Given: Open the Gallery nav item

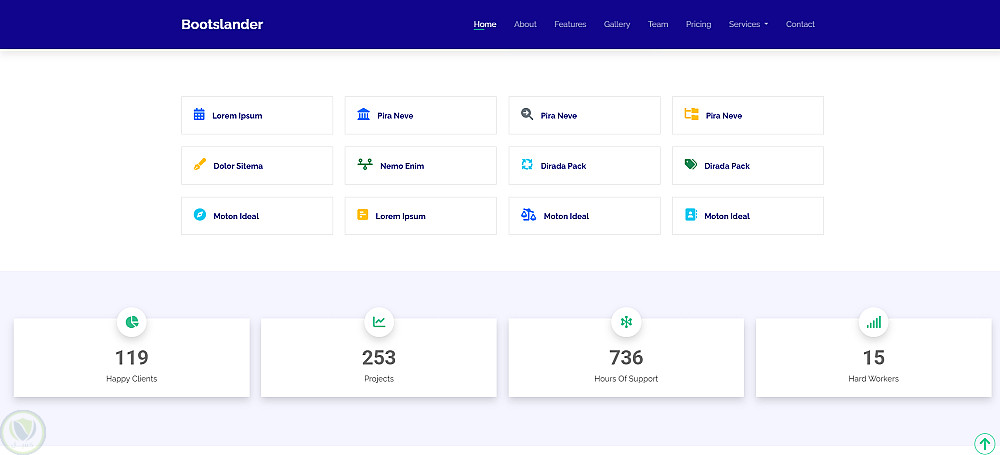Looking at the screenshot, I should pyautogui.click(x=617, y=24).
